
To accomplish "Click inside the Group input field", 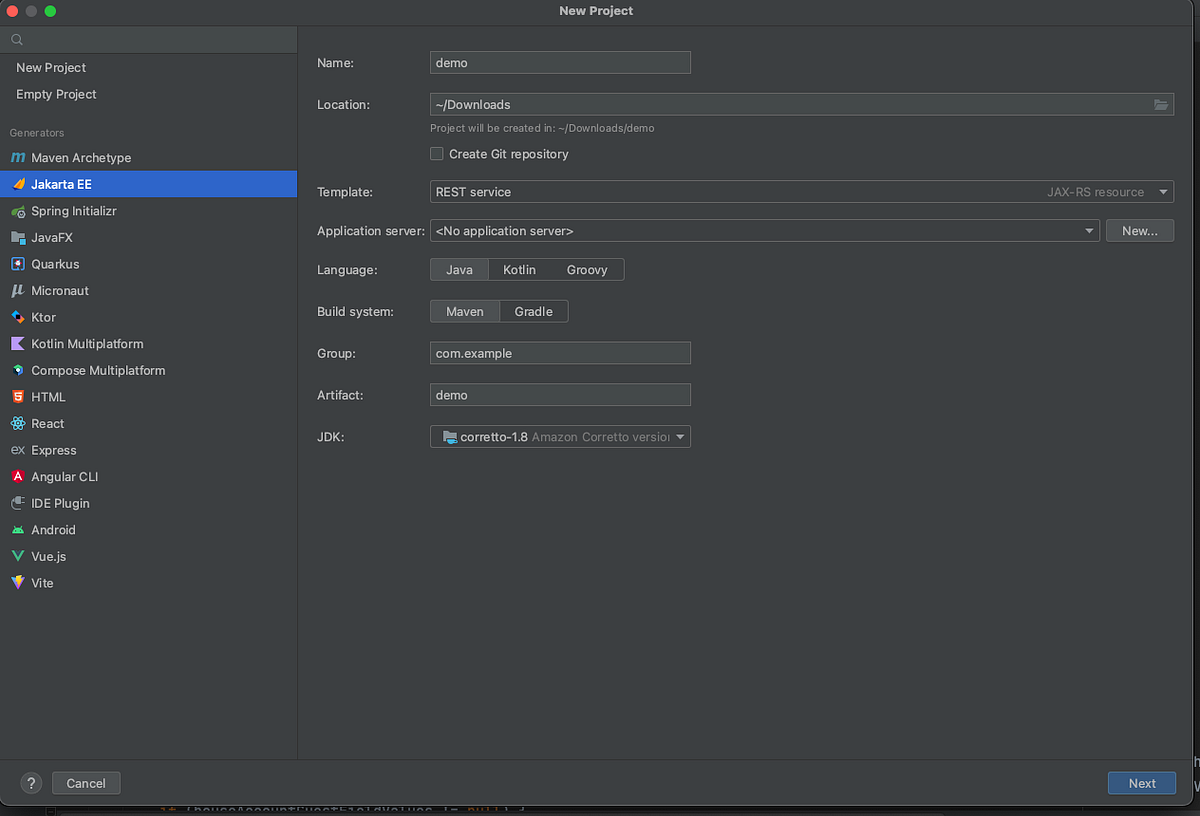I will (x=560, y=353).
